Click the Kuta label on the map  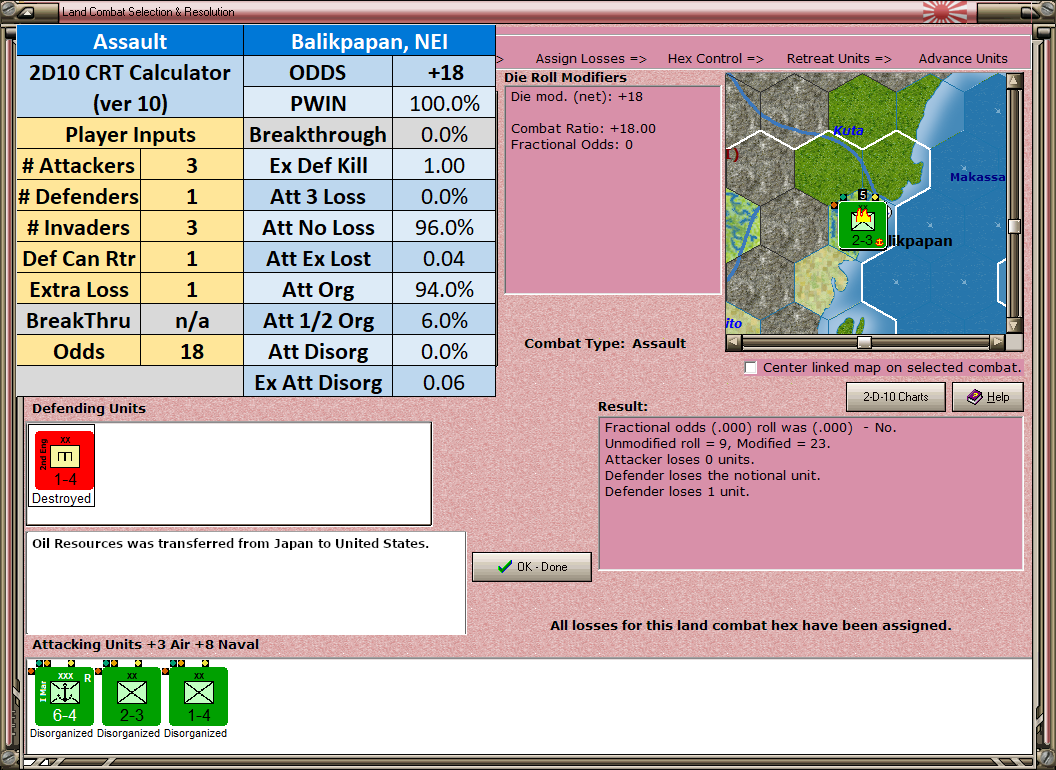click(x=849, y=131)
